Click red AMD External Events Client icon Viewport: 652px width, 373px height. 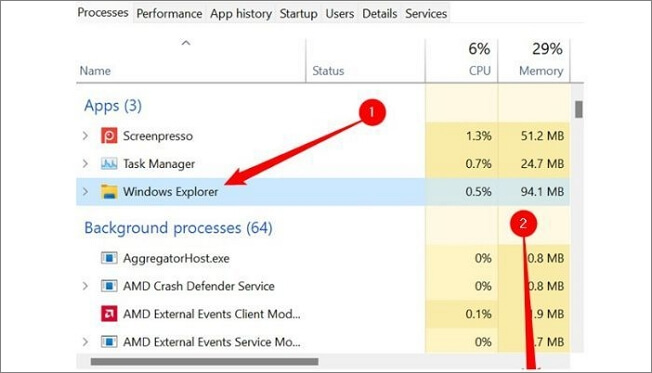[109, 314]
